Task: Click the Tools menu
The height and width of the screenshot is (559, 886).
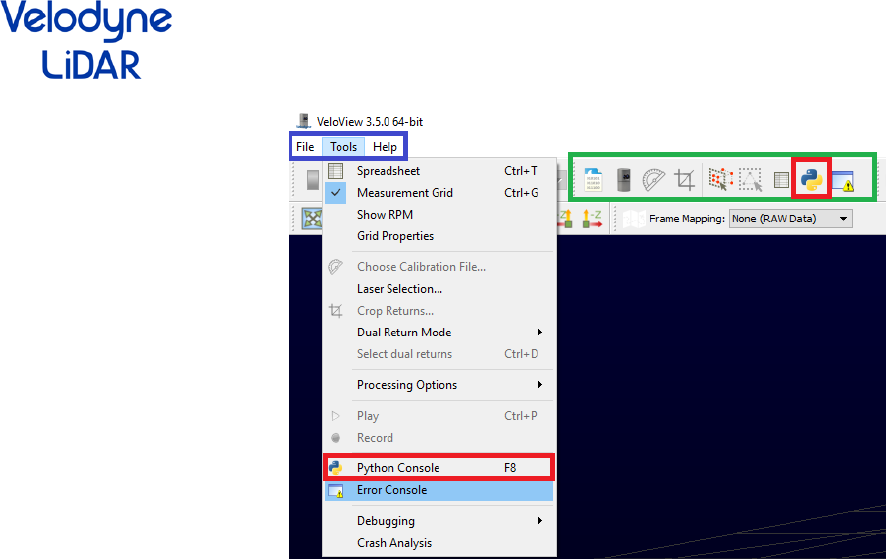Action: 344,147
